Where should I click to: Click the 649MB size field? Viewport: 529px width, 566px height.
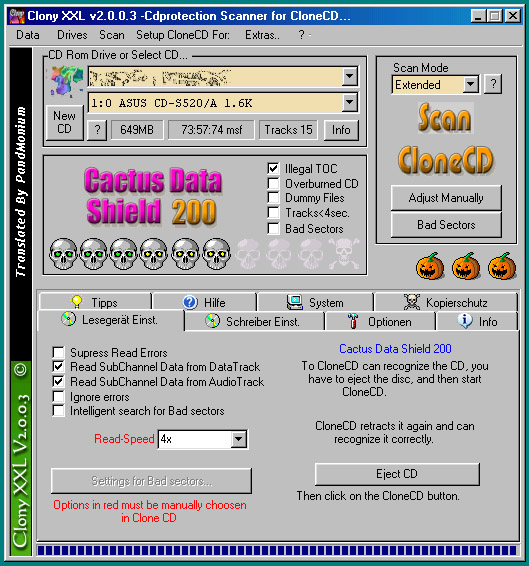click(x=137, y=130)
